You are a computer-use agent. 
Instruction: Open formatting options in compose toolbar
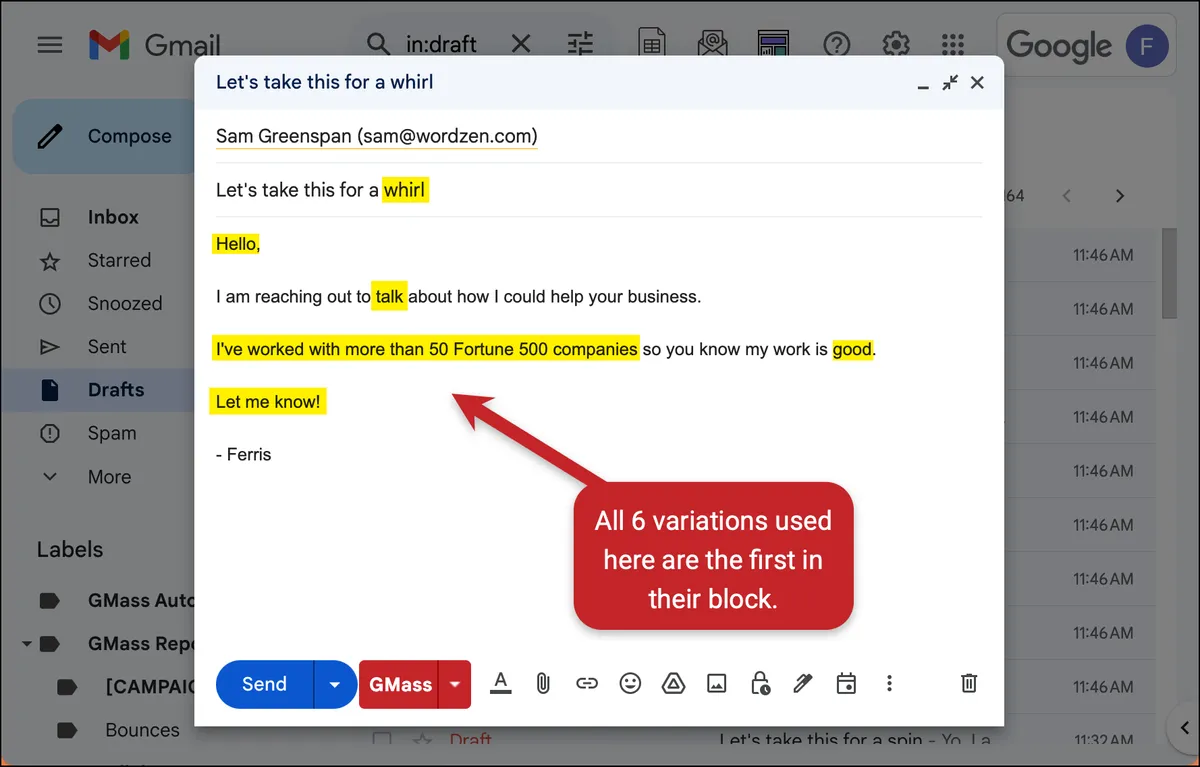pos(501,684)
